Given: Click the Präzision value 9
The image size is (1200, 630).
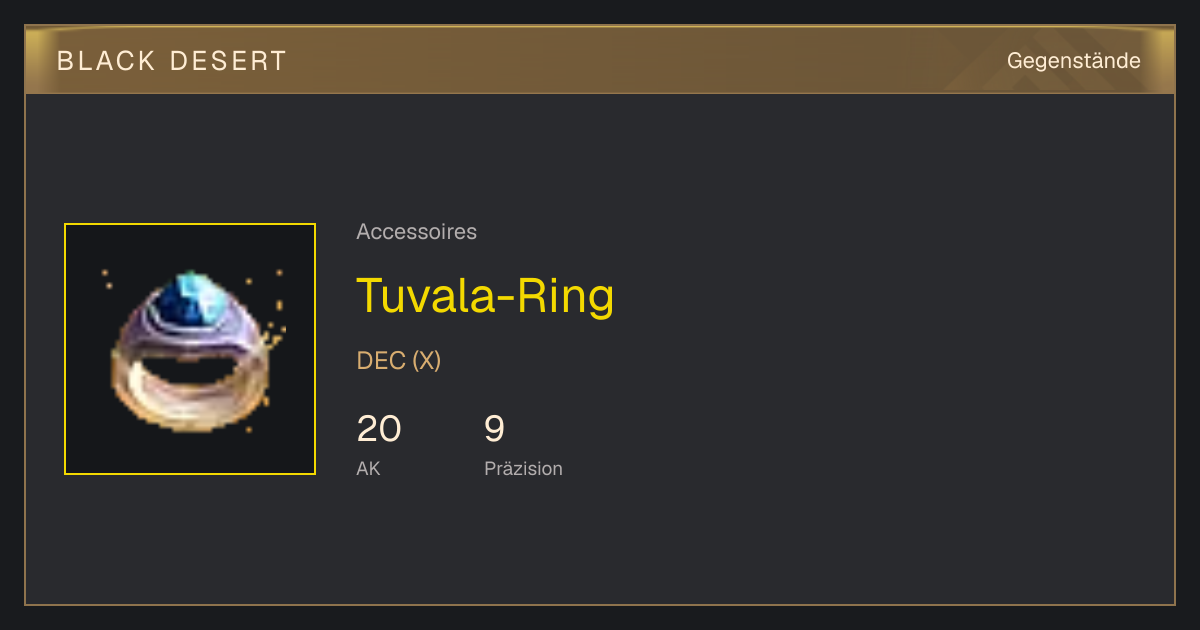Looking at the screenshot, I should pyautogui.click(x=495, y=429).
